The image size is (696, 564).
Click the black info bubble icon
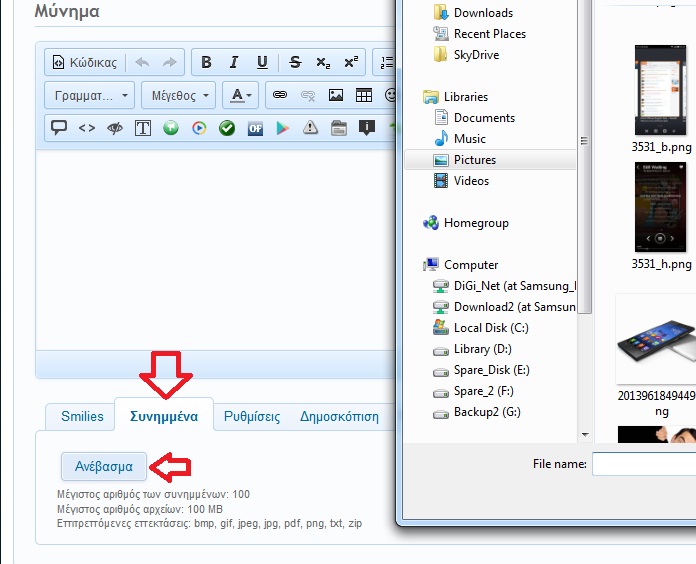(367, 128)
